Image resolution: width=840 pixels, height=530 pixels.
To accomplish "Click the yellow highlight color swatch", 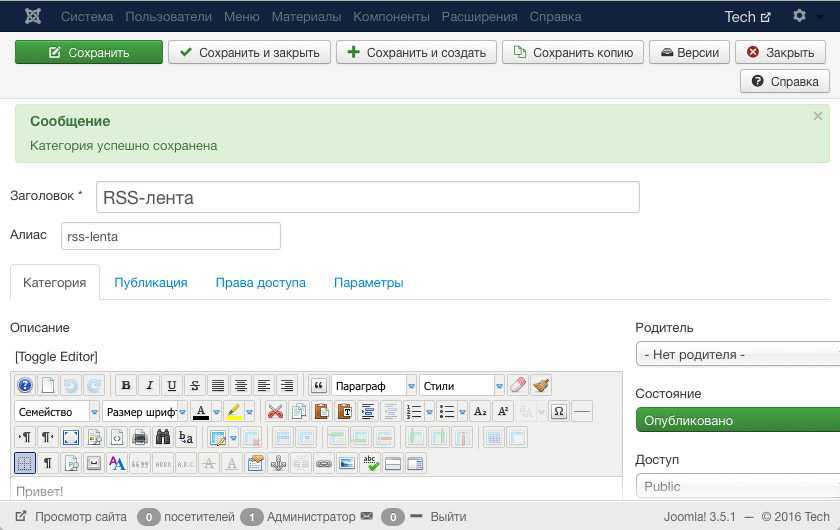I will coord(232,412).
